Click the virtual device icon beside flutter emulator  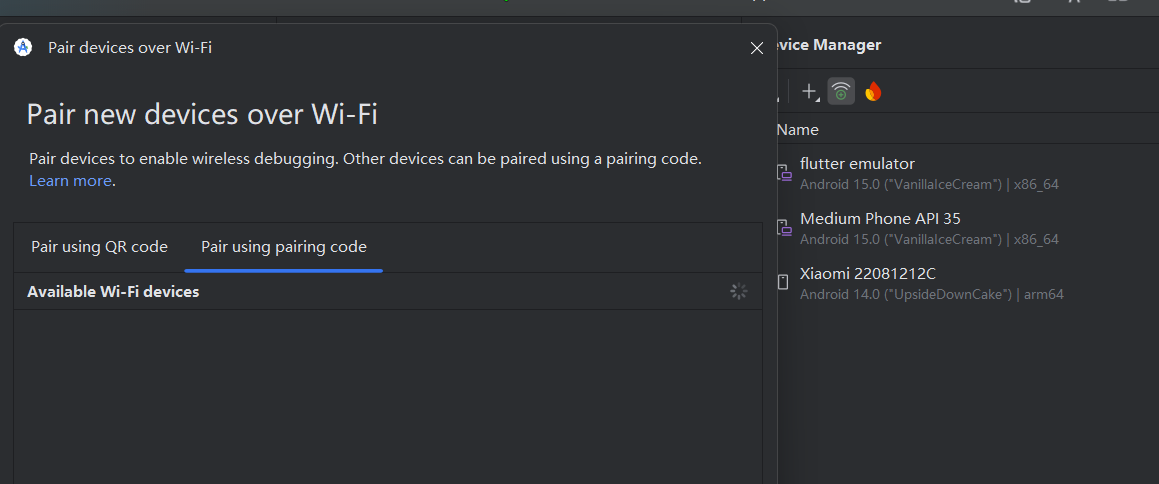click(x=785, y=173)
